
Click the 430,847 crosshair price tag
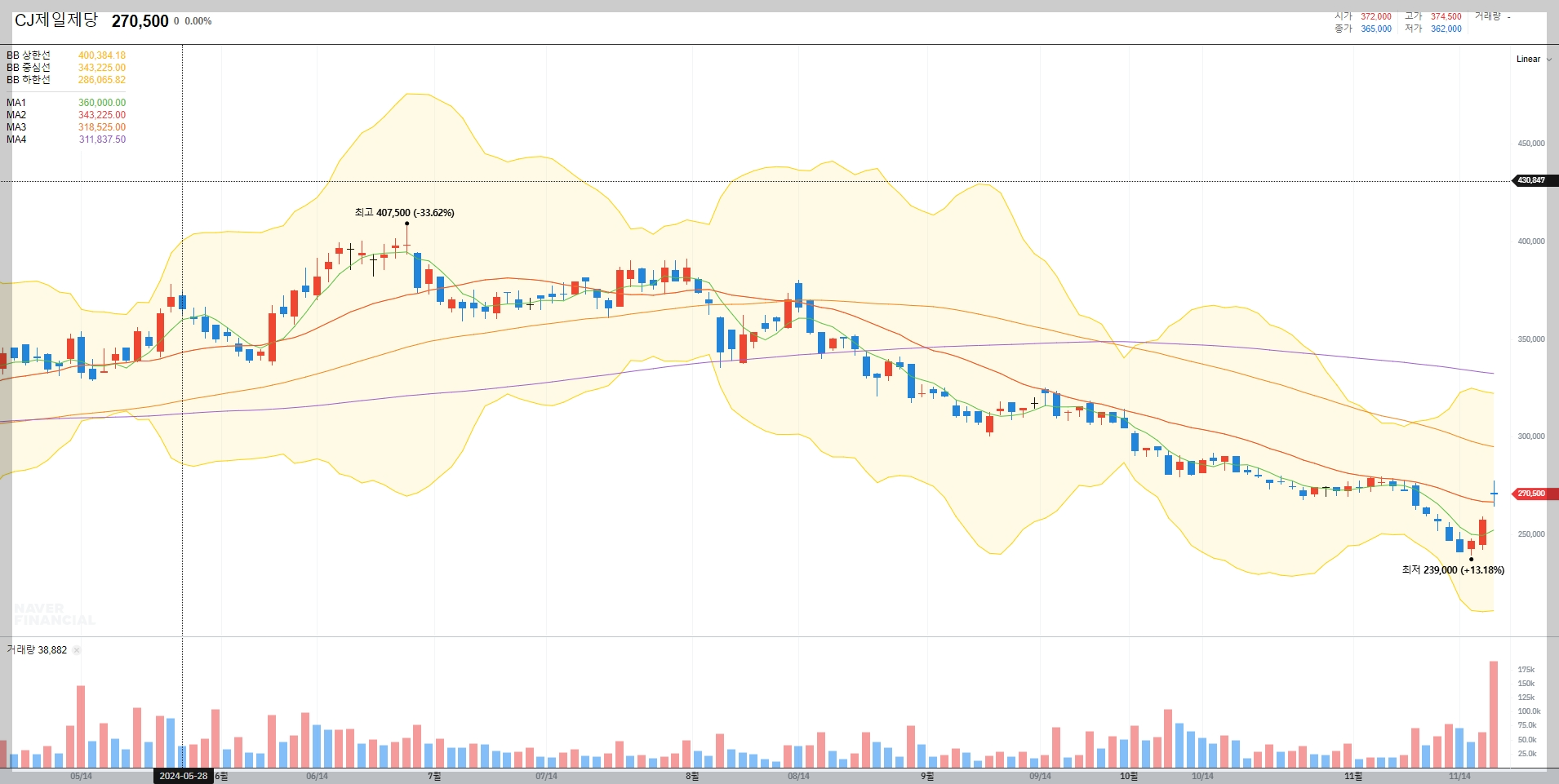[x=1535, y=180]
